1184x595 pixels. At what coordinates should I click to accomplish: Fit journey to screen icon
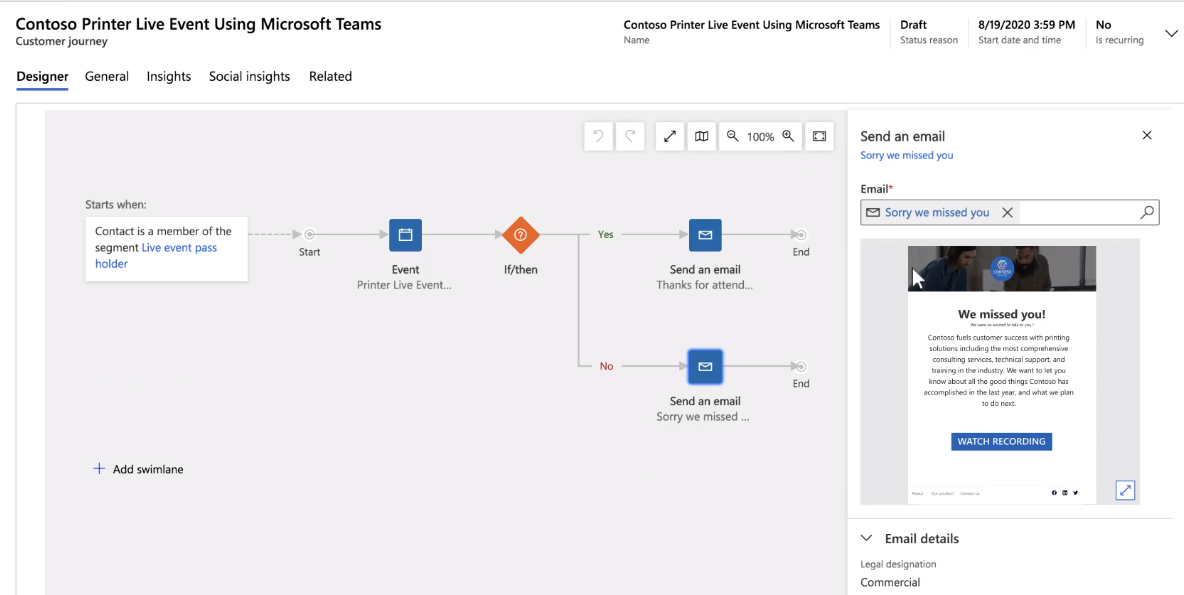pyautogui.click(x=819, y=137)
